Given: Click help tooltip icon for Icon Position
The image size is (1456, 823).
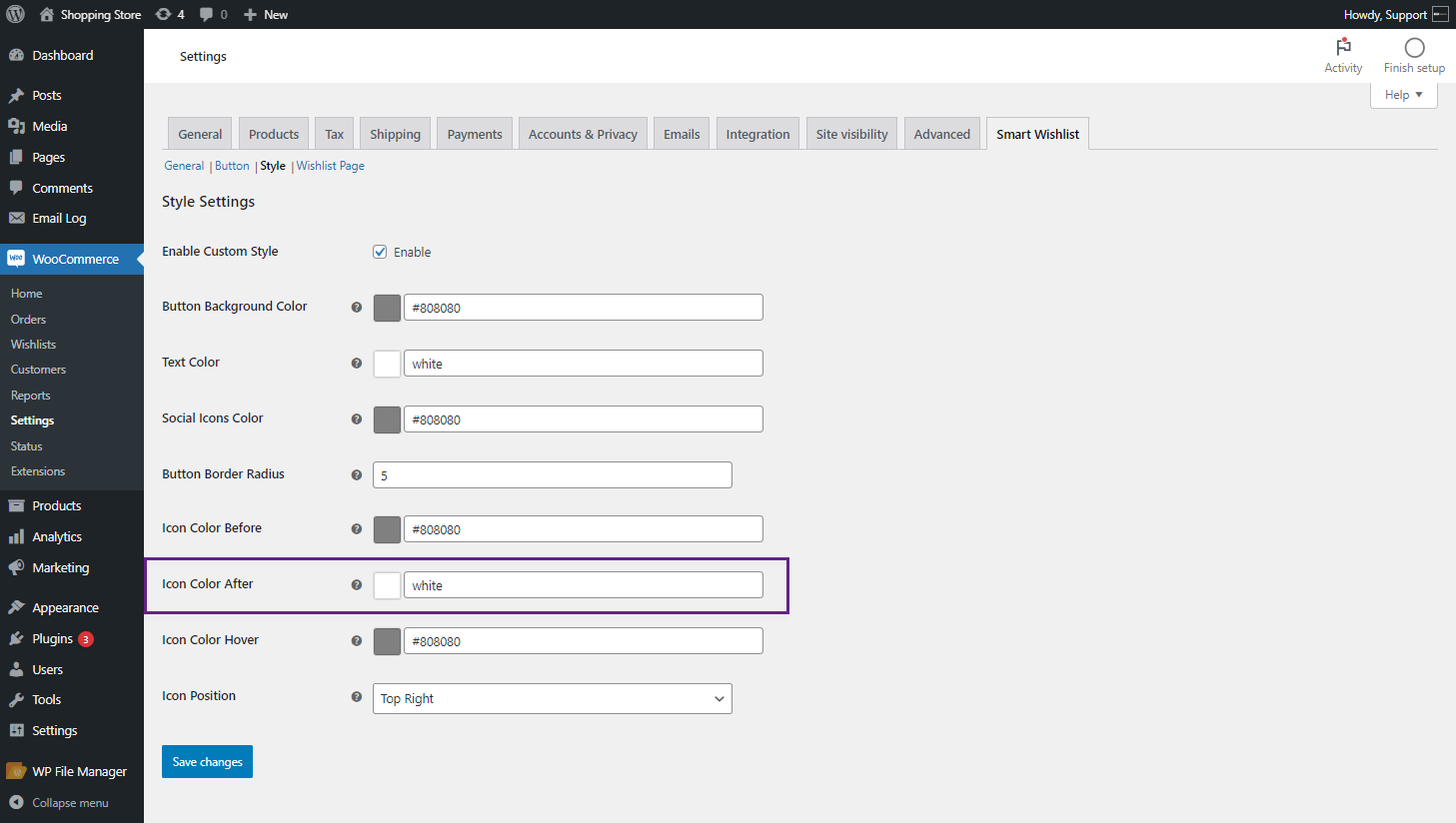Looking at the screenshot, I should 356,697.
